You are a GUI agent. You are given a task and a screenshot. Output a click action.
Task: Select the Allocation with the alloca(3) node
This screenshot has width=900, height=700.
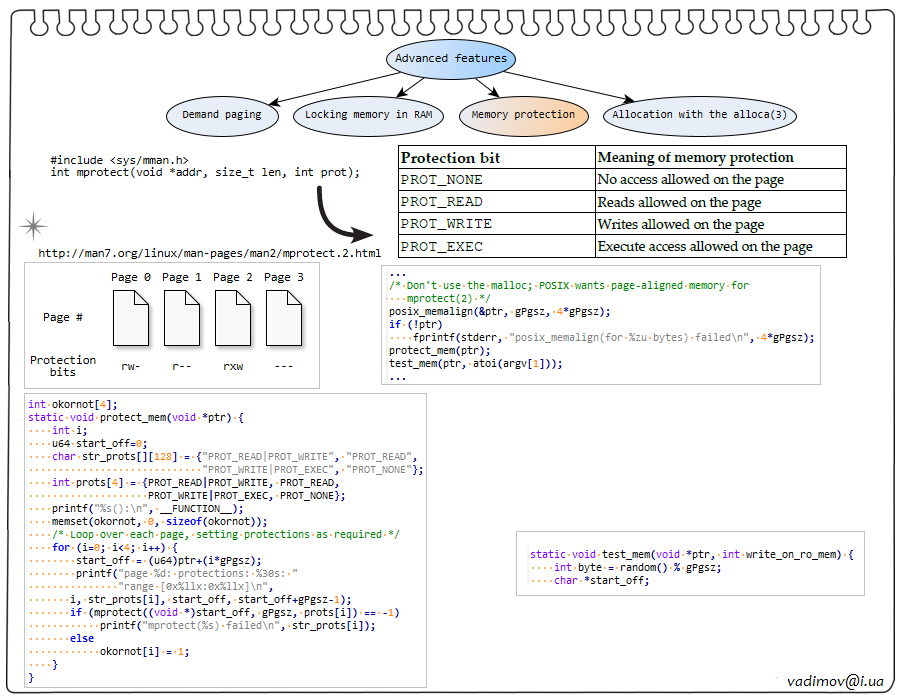coord(699,115)
